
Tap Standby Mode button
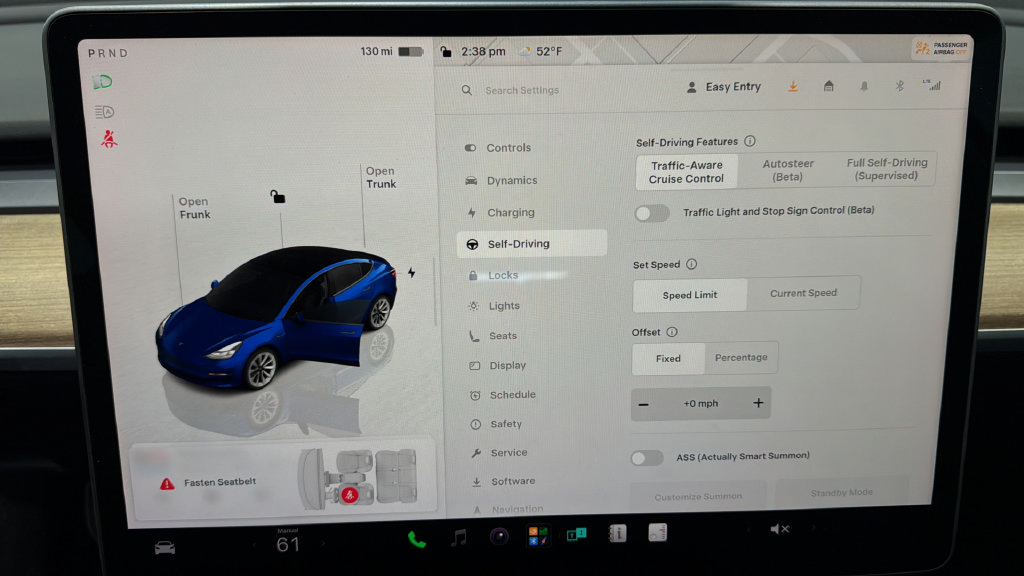(x=842, y=492)
